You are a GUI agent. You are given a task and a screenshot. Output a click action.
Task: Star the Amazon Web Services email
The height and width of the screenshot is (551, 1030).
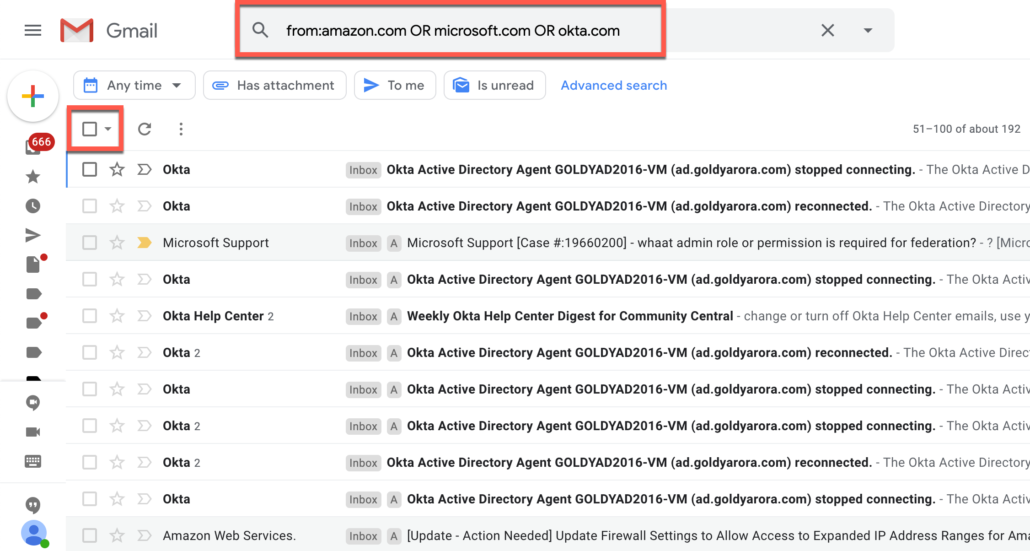[x=117, y=536]
